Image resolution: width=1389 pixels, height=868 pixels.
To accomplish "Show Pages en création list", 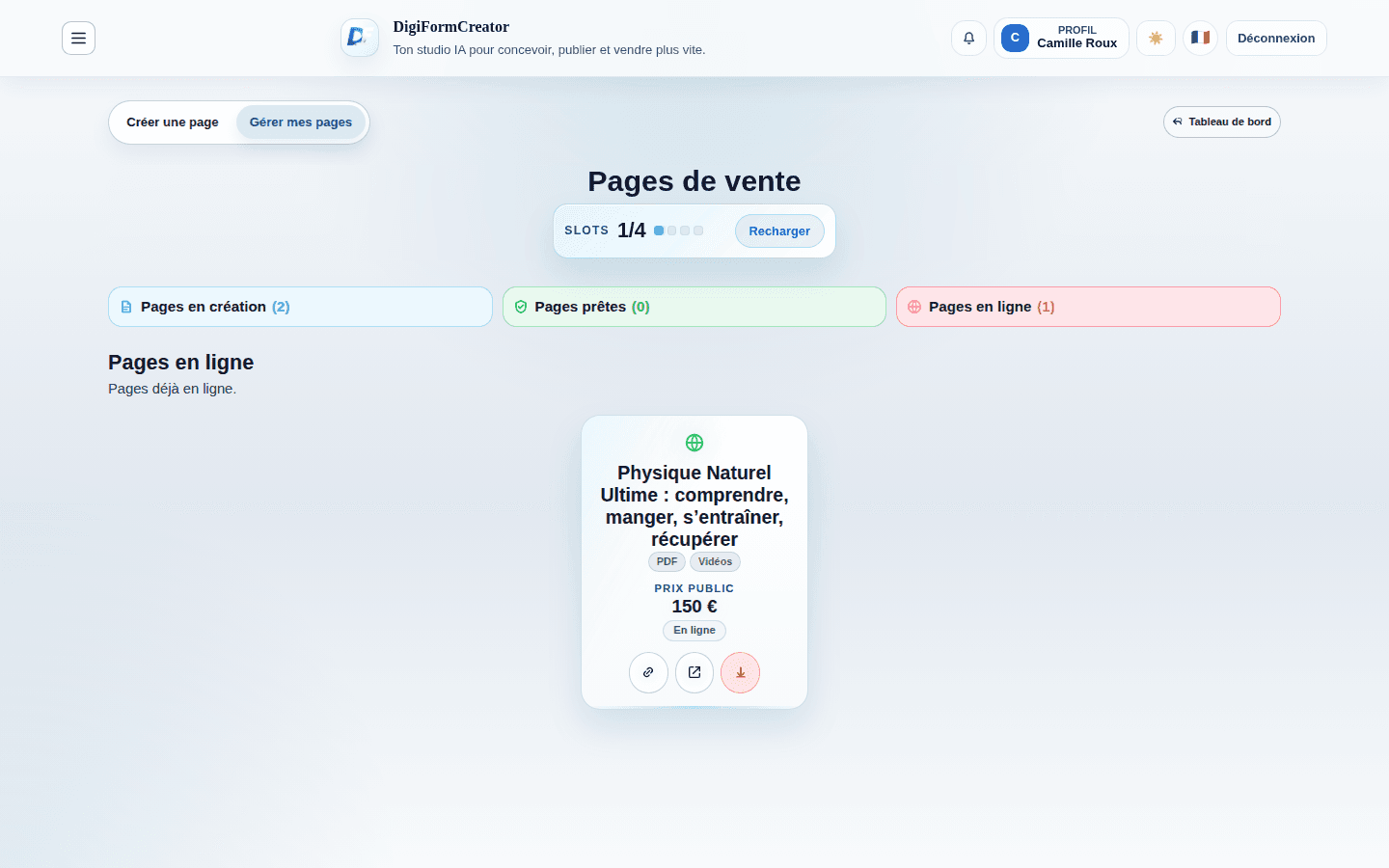I will coord(300,307).
